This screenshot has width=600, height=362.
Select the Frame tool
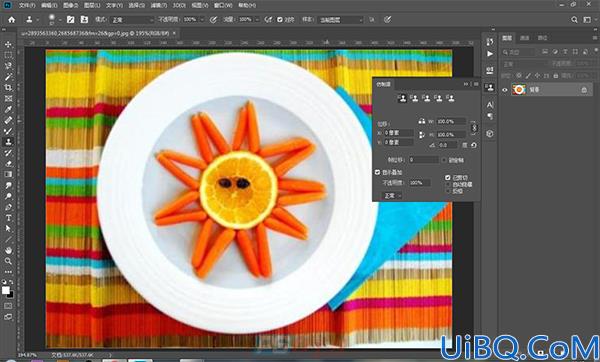(x=8, y=98)
